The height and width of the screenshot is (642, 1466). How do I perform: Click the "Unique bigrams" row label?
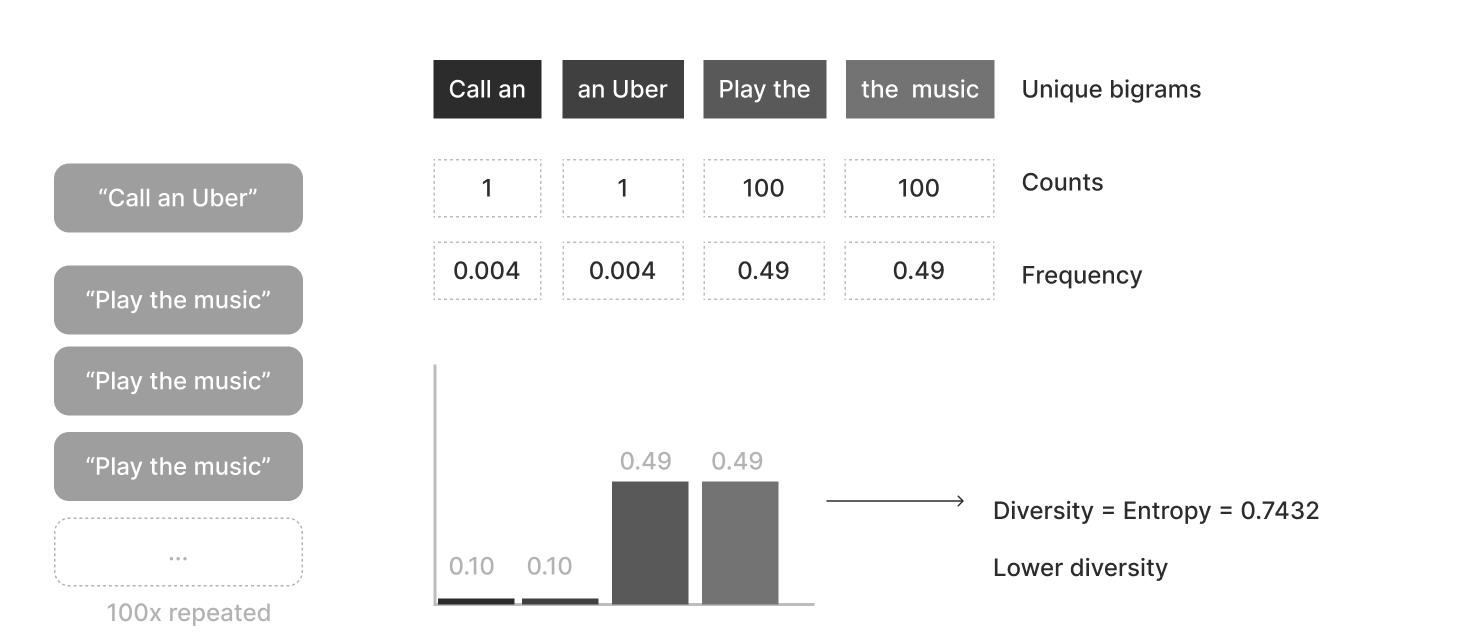click(1111, 89)
